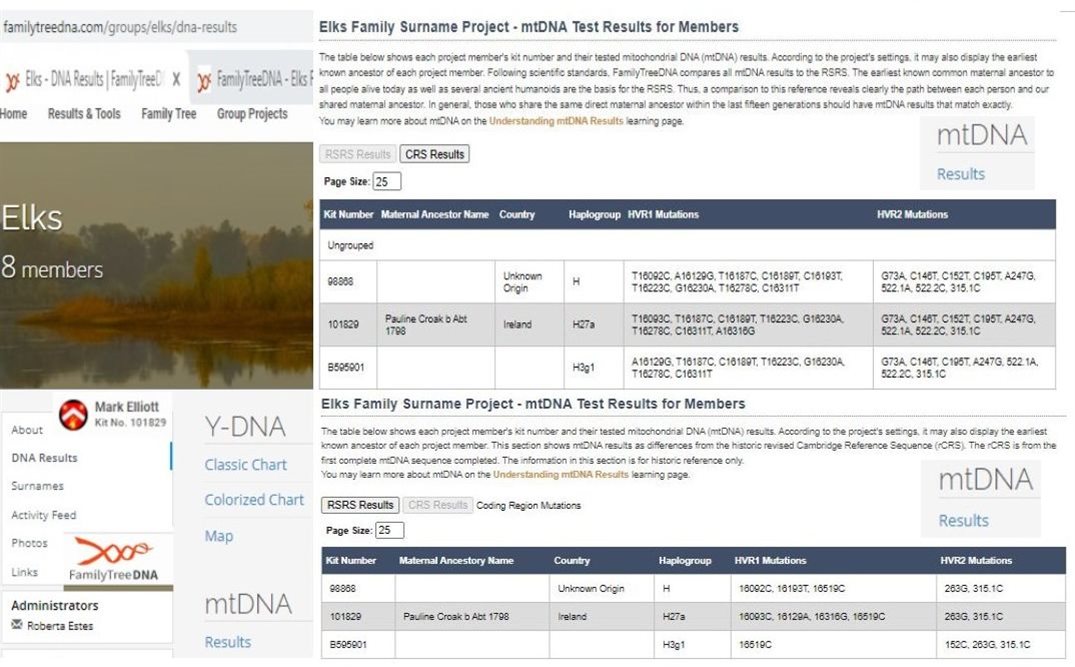Viewport: 1075px width, 667px height.
Task: Select Surnames in the left sidebar
Action: pyautogui.click(x=37, y=486)
